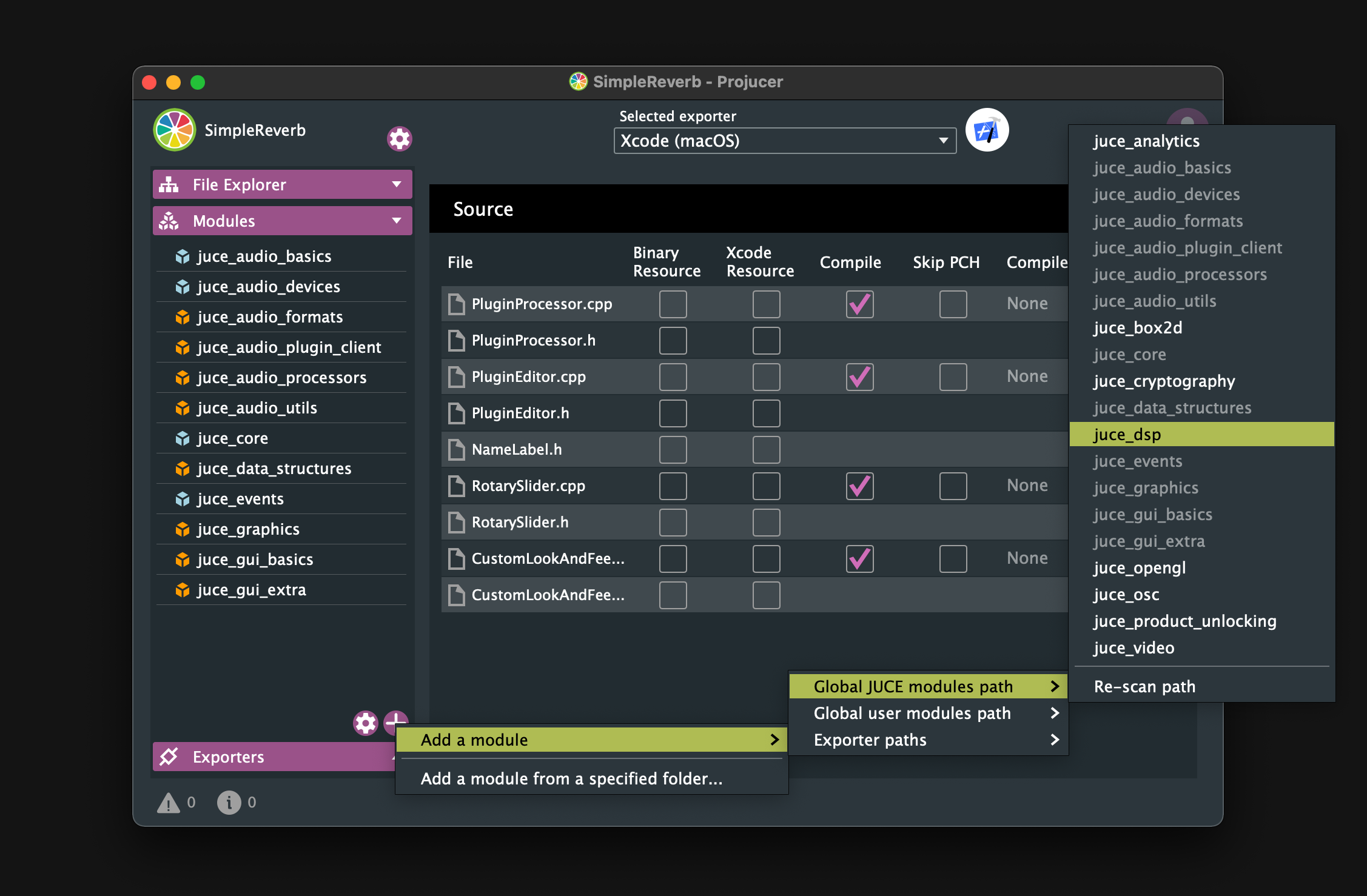Open project in Xcode via the IDE icon

coord(987,130)
